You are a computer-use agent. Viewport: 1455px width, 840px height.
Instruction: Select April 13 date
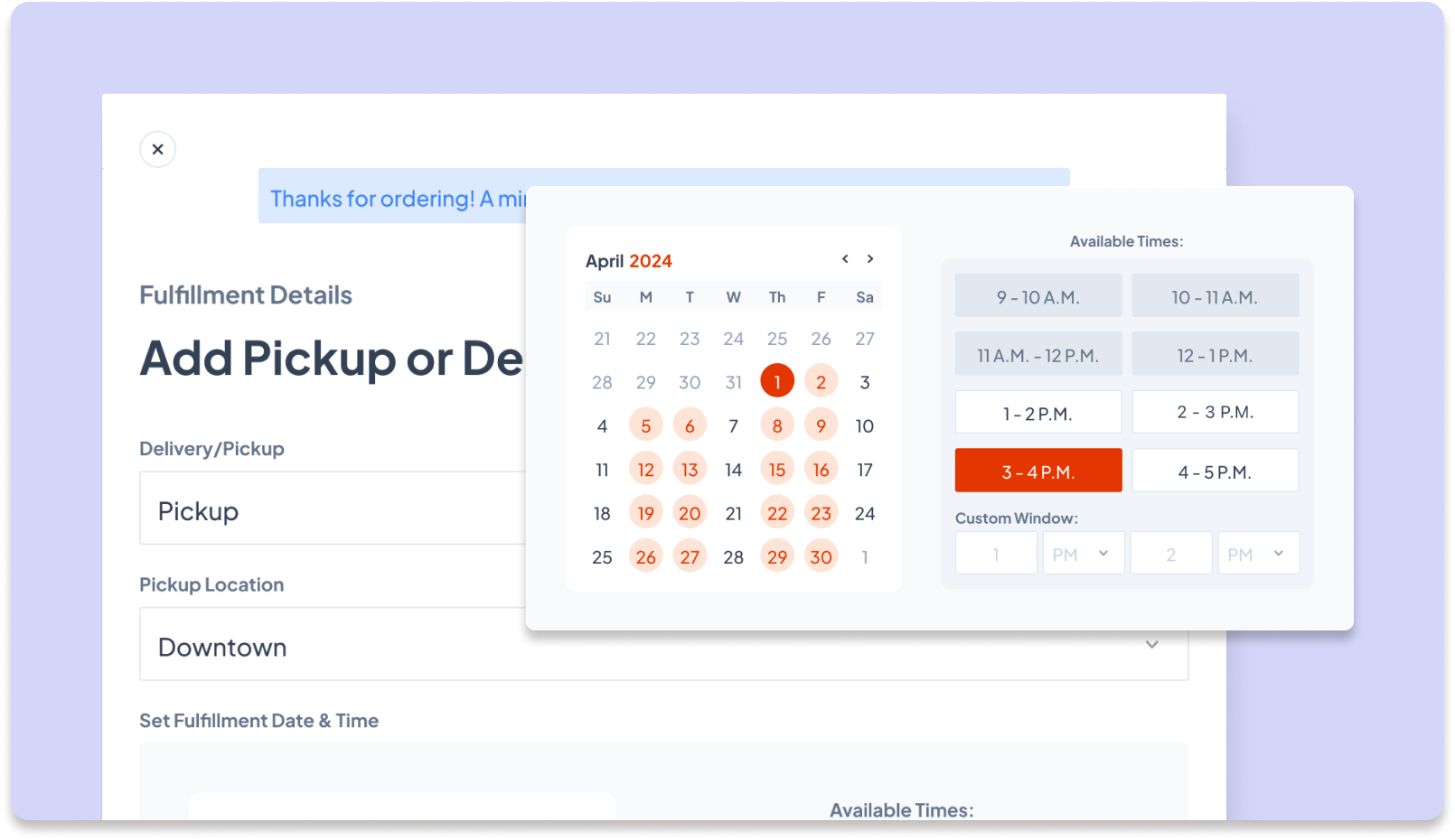point(690,469)
